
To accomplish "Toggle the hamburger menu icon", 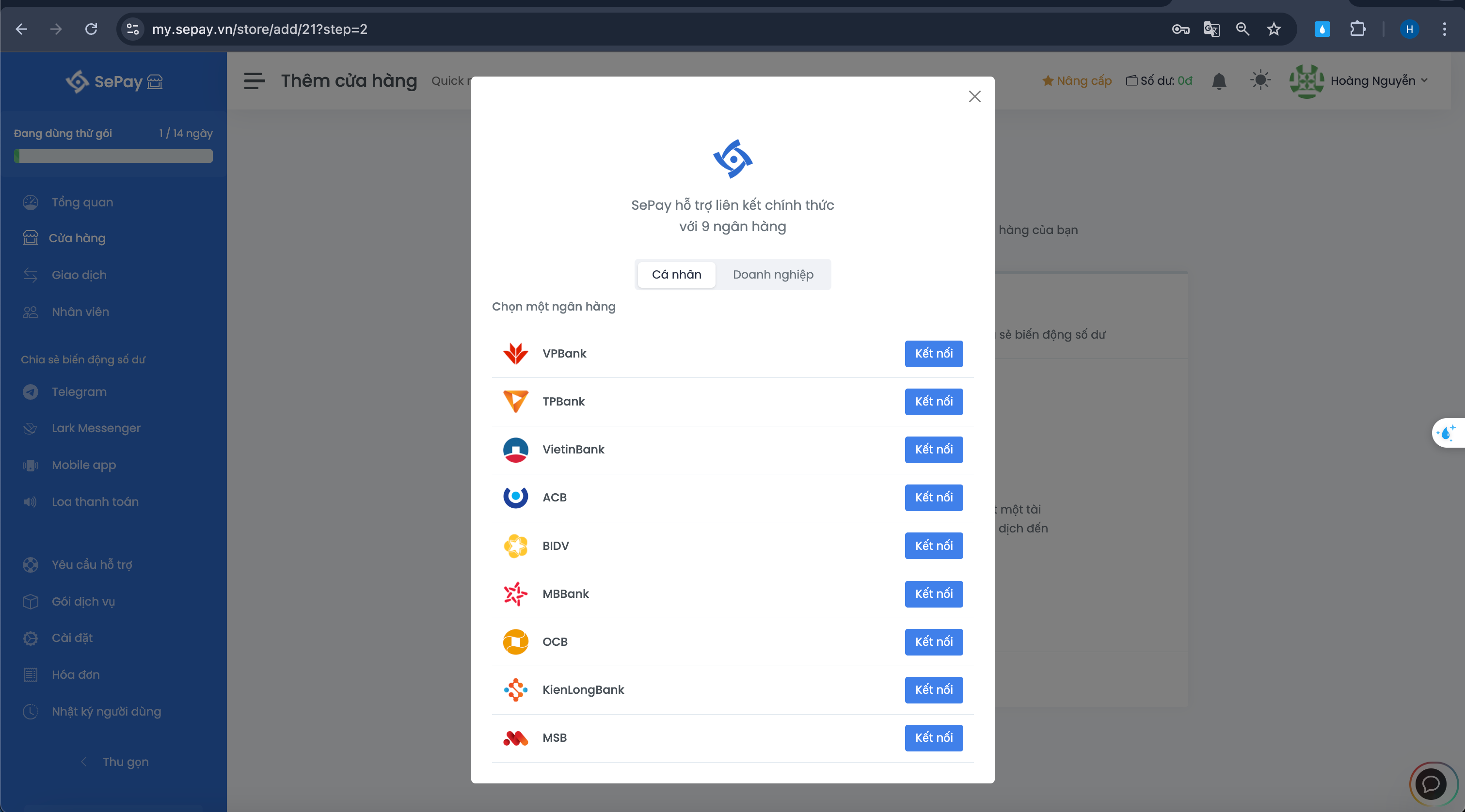I will 254,81.
